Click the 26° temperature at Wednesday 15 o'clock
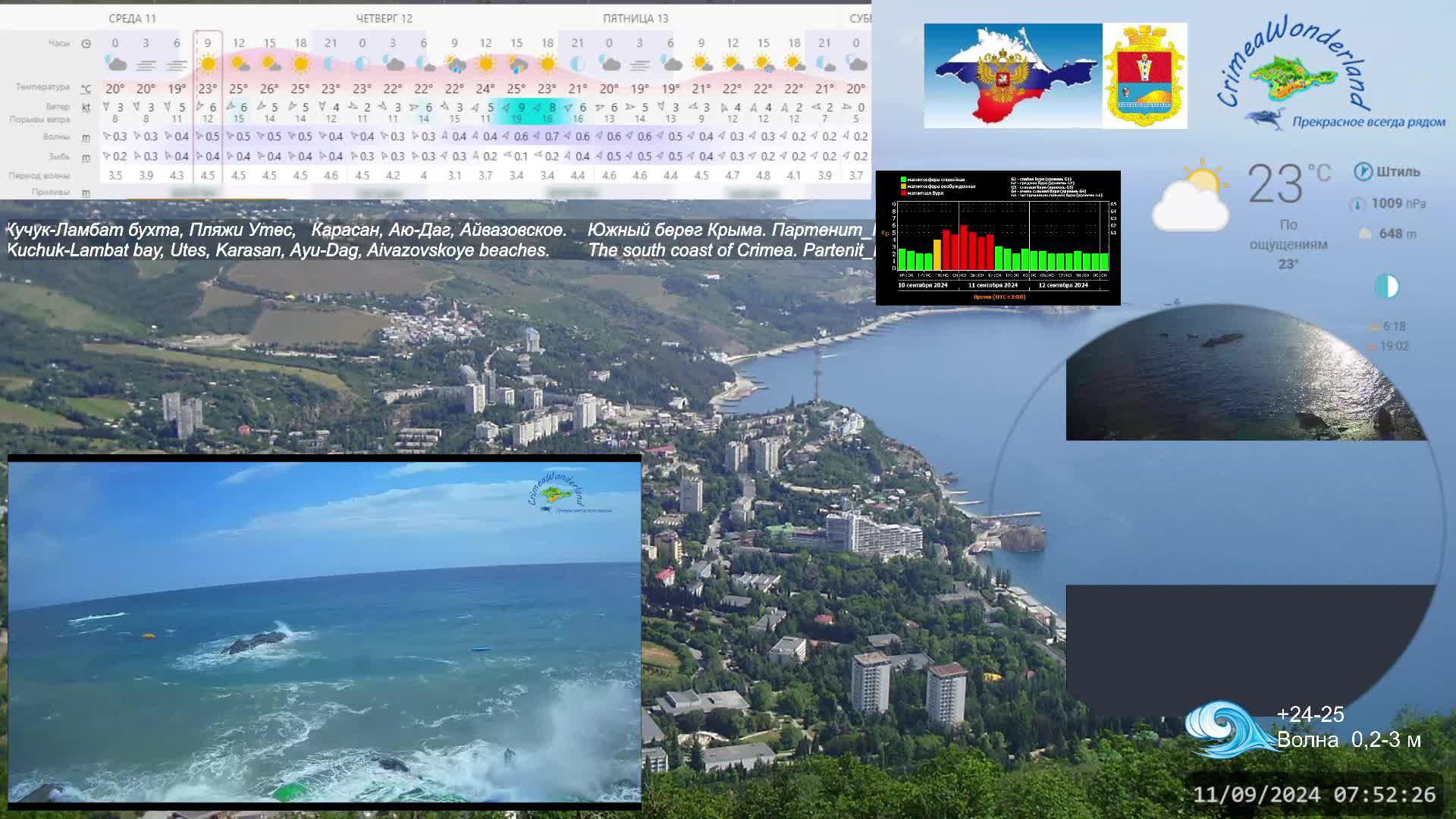Image resolution: width=1456 pixels, height=819 pixels. pyautogui.click(x=269, y=89)
